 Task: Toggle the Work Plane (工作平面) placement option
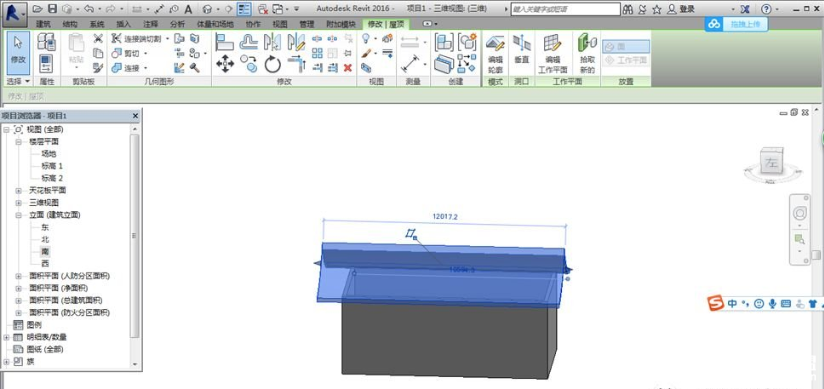[x=625, y=60]
